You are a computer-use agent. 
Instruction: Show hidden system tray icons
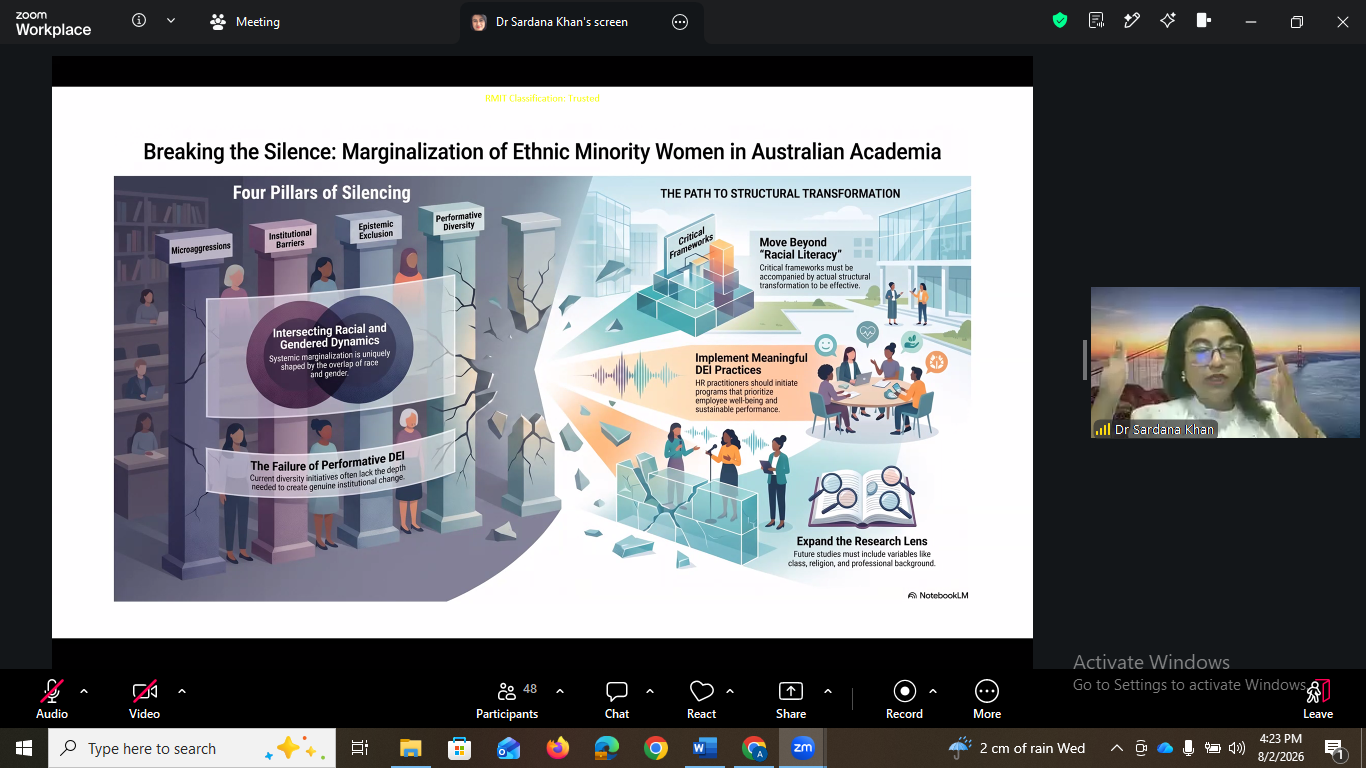[x=1117, y=748]
